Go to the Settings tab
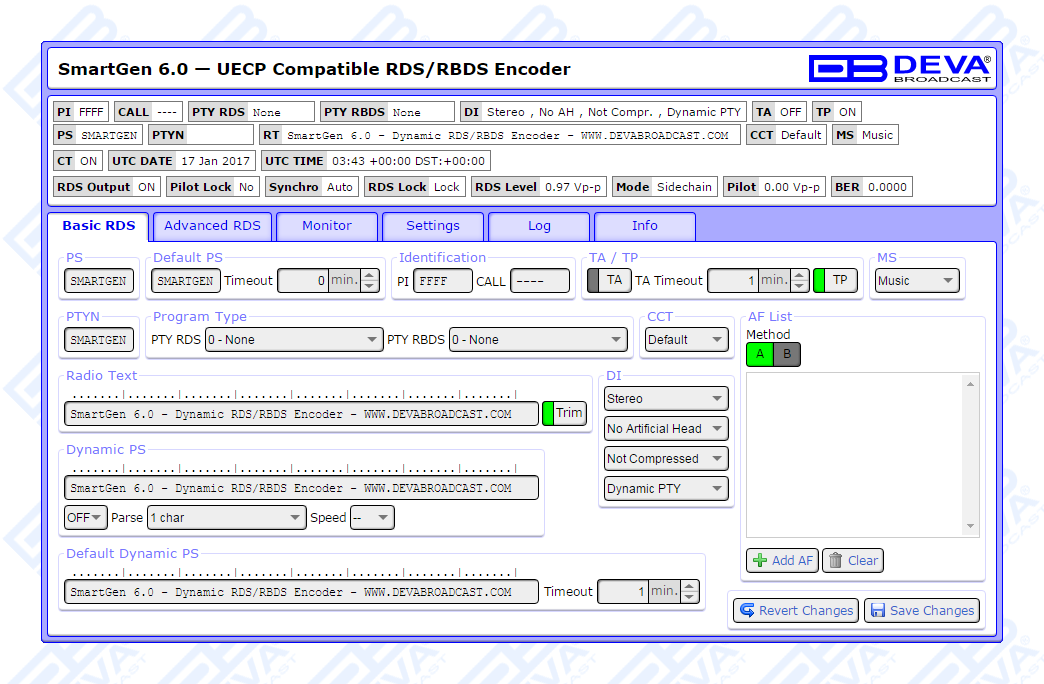 [x=433, y=226]
